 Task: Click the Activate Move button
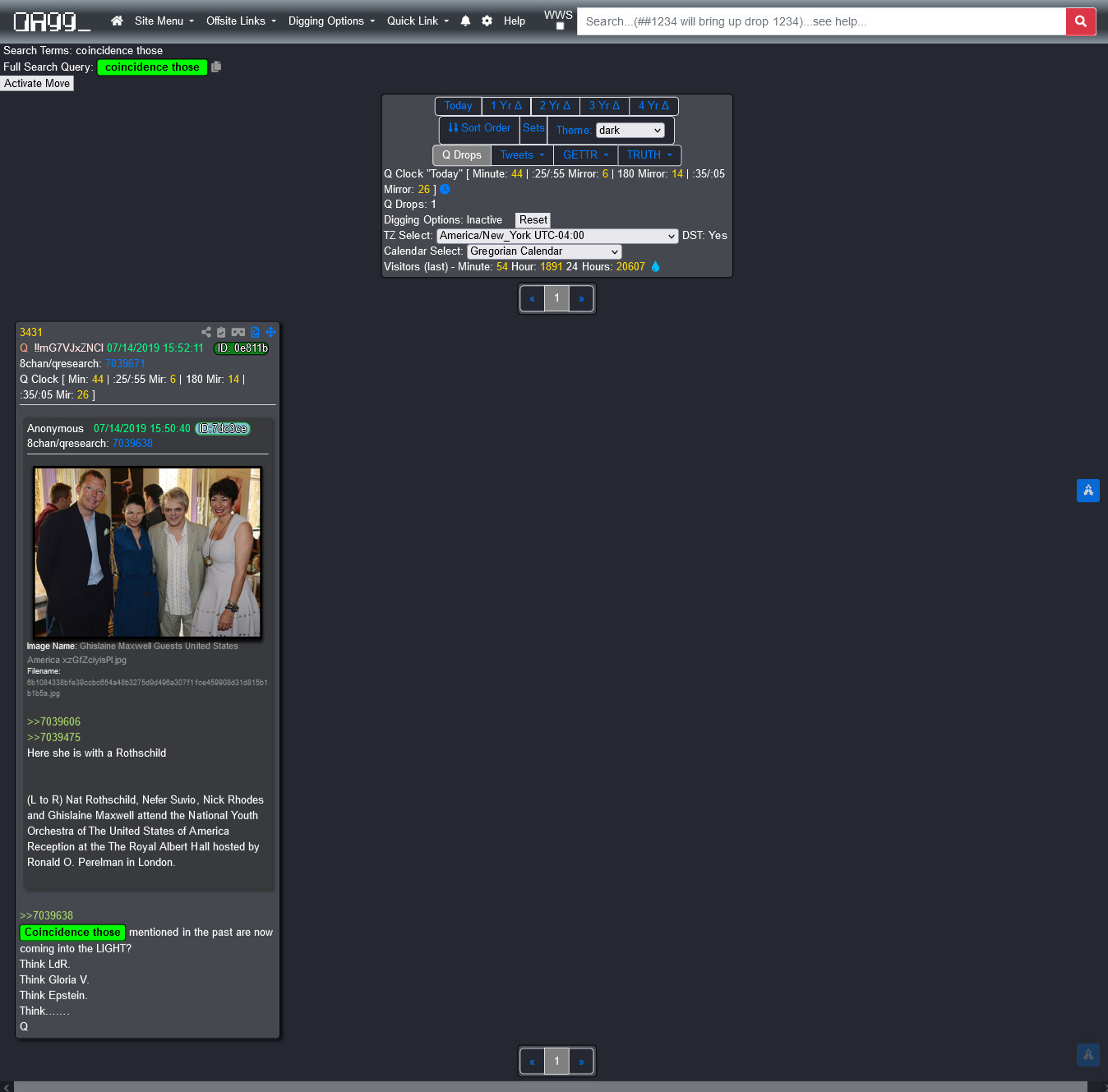pyautogui.click(x=37, y=84)
